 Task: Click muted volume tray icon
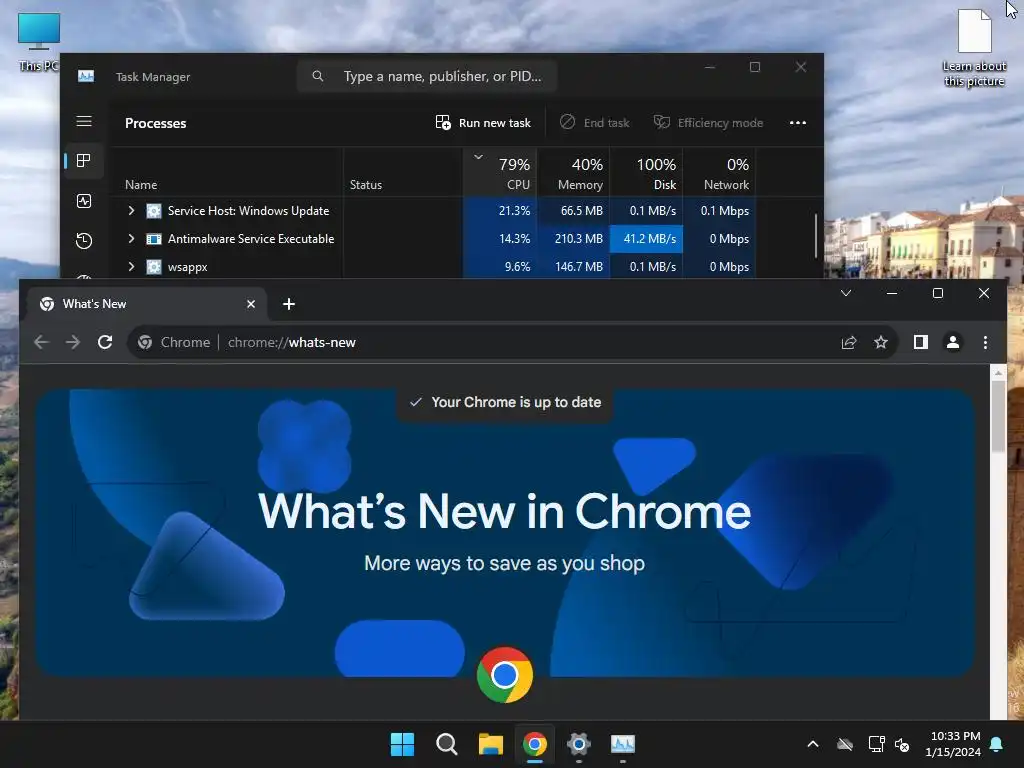click(902, 744)
